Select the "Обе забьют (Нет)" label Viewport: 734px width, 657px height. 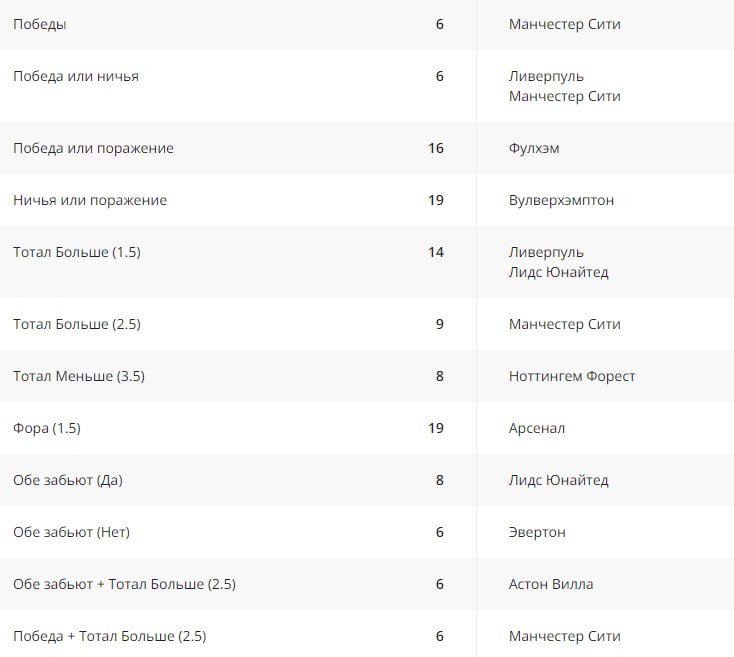point(71,532)
